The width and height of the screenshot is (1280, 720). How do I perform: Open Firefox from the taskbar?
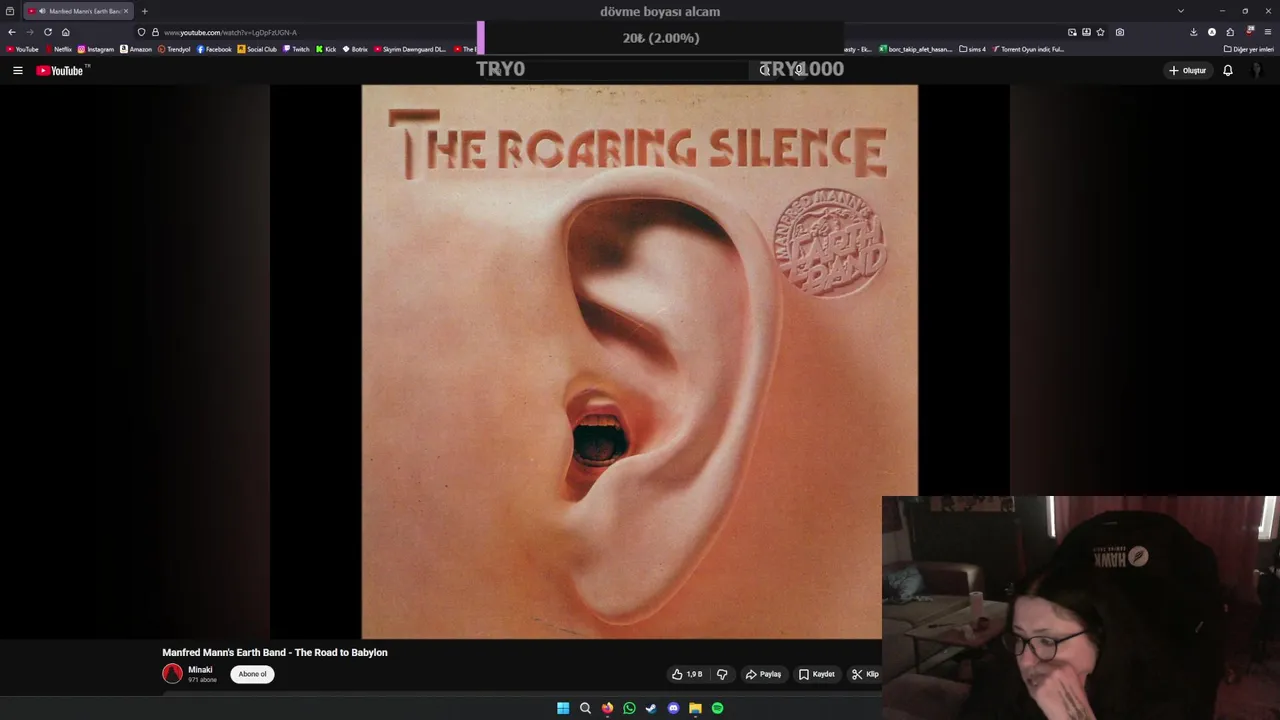[607, 708]
